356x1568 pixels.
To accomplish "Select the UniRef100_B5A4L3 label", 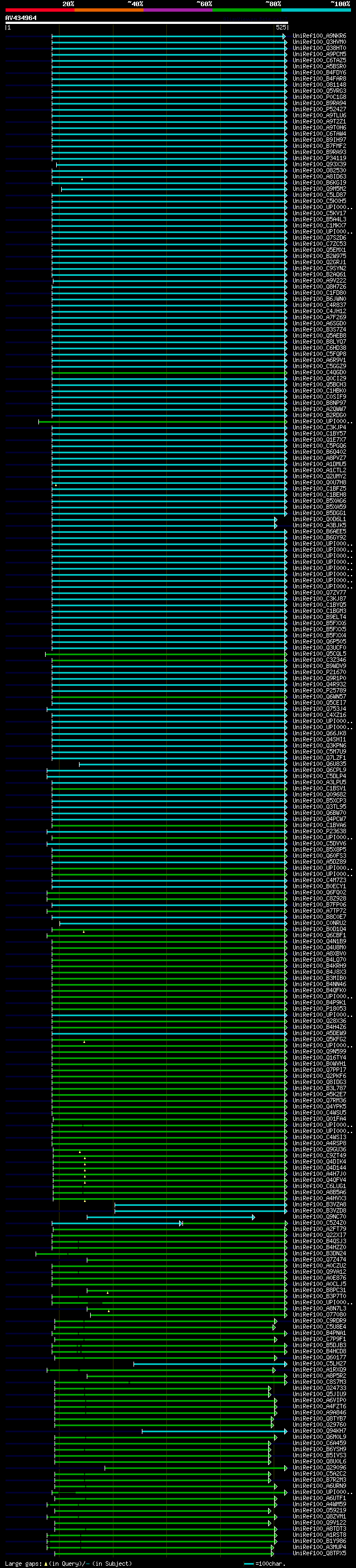I will (x=319, y=219).
